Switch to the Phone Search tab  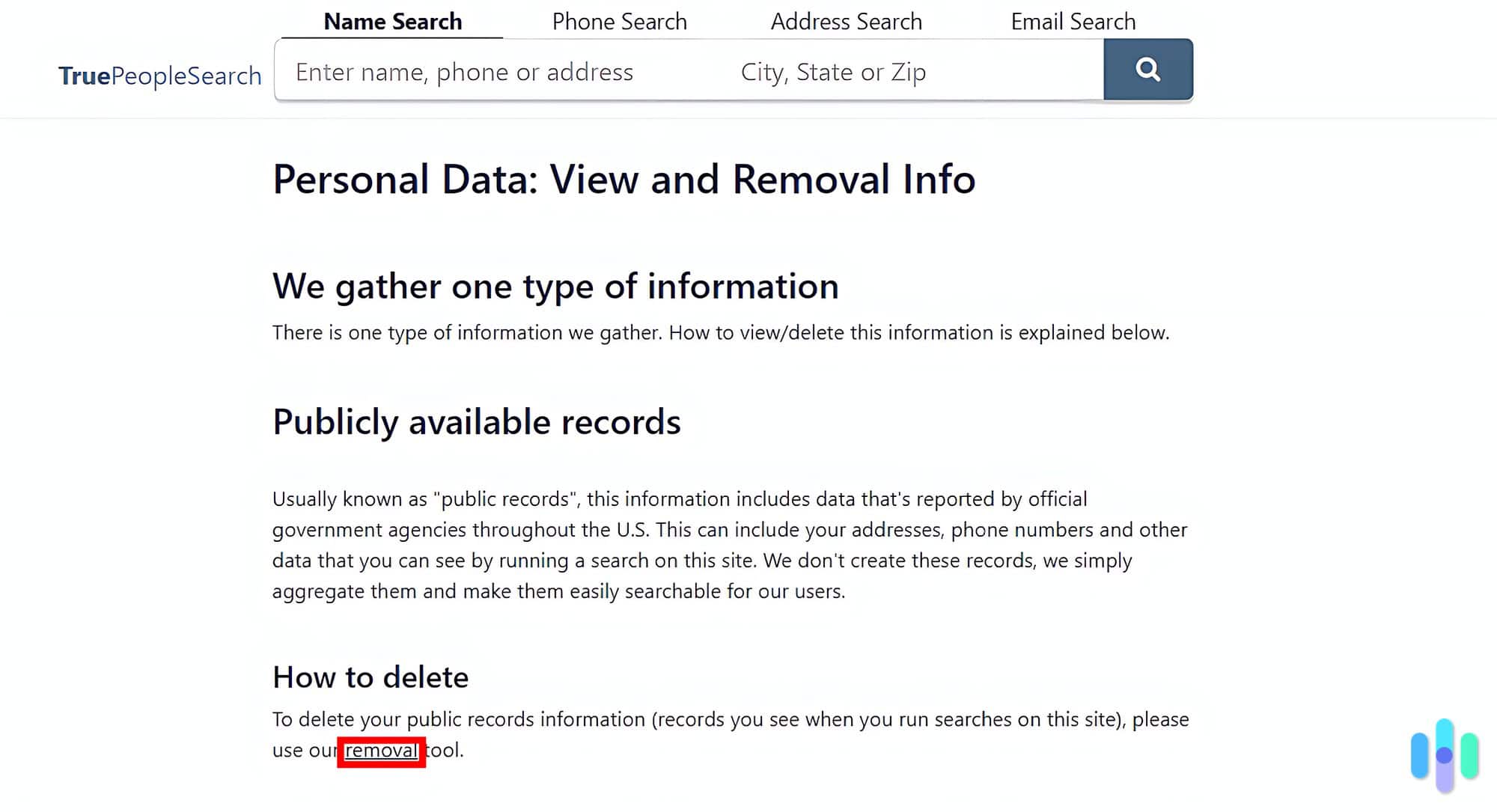618,21
